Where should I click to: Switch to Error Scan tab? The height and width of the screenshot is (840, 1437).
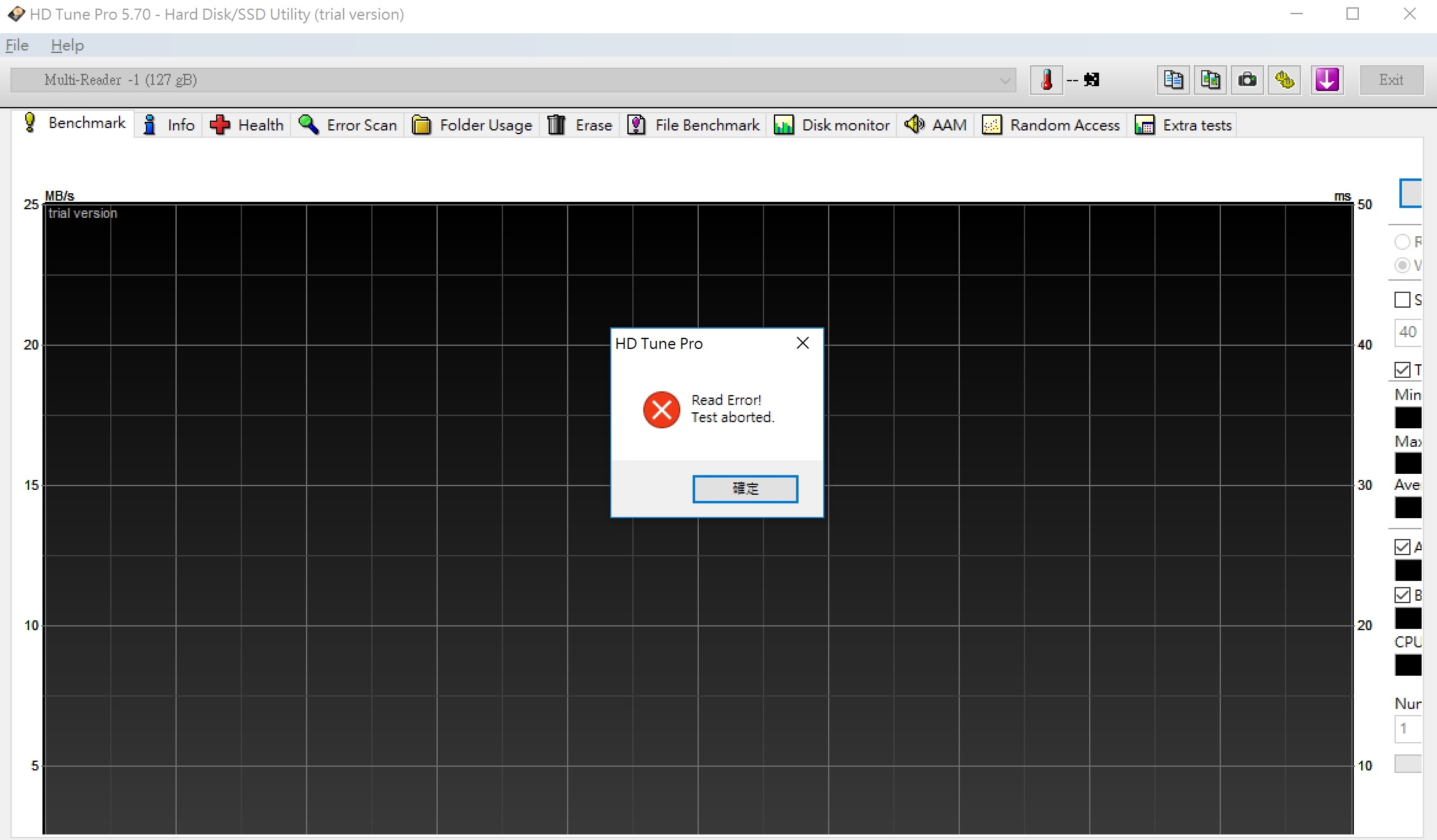[x=347, y=125]
